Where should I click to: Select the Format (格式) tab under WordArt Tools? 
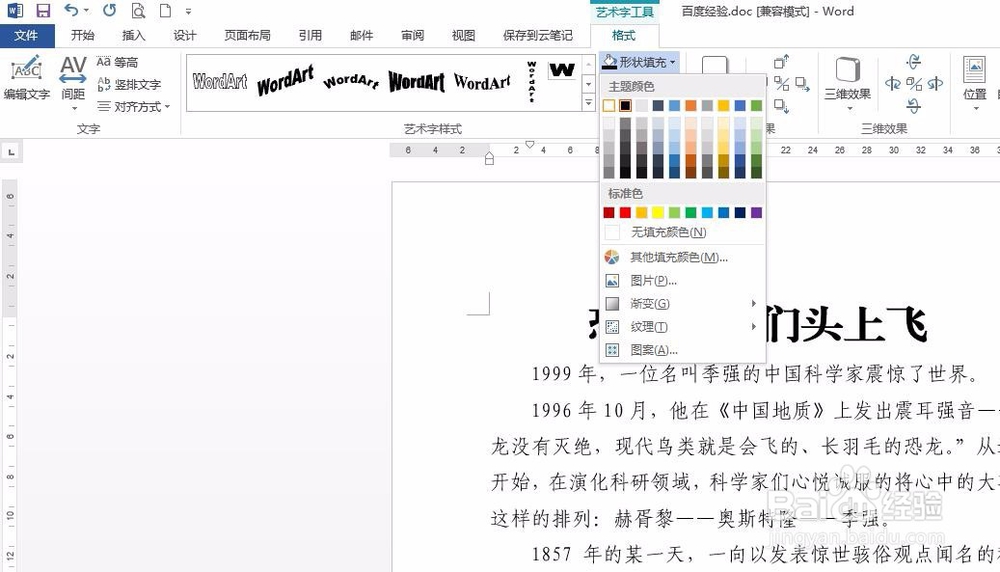623,35
